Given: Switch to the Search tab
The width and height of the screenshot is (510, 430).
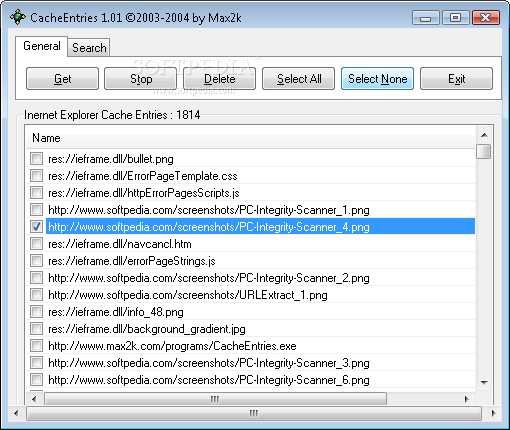Looking at the screenshot, I should pyautogui.click(x=89, y=48).
